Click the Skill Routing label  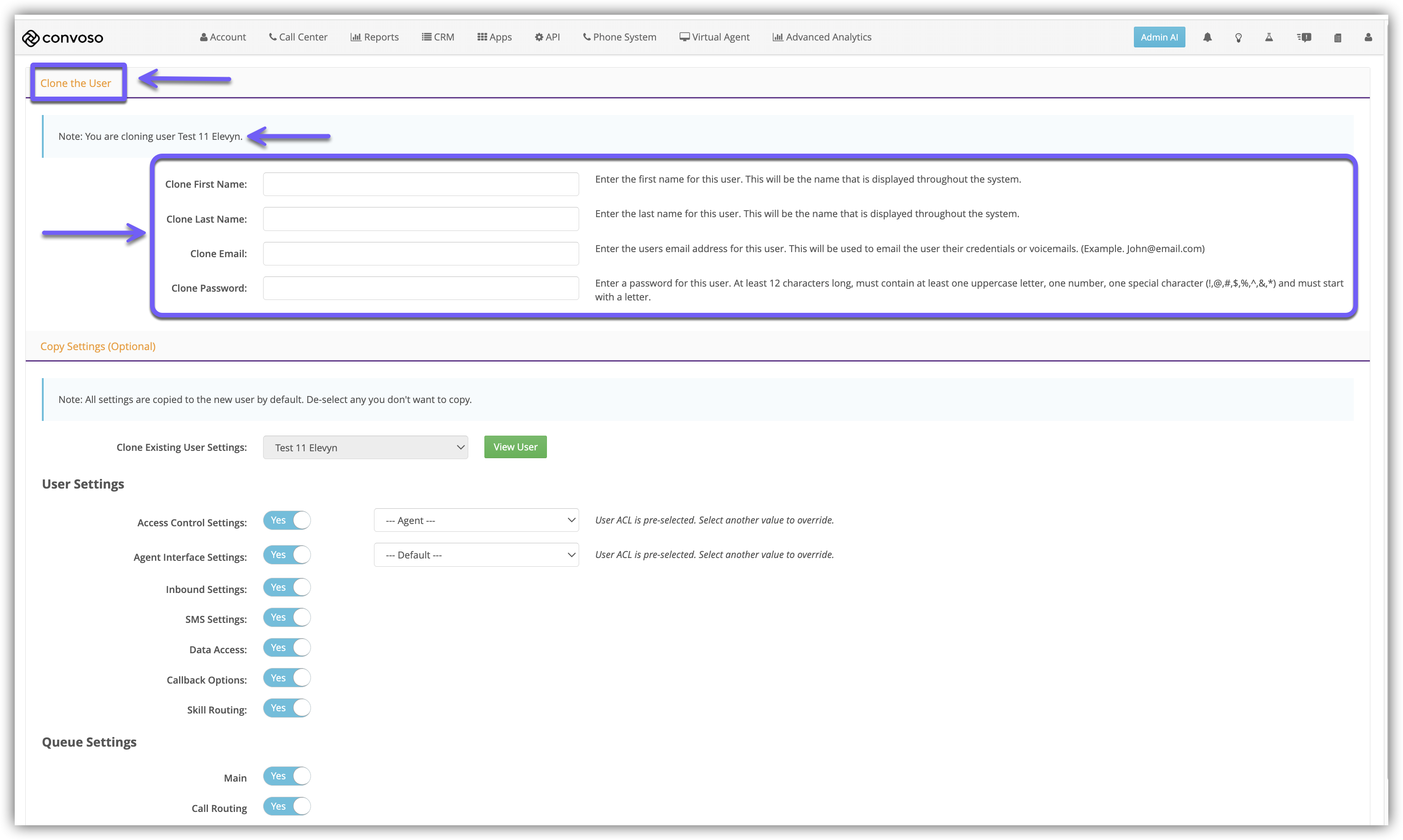pos(217,710)
